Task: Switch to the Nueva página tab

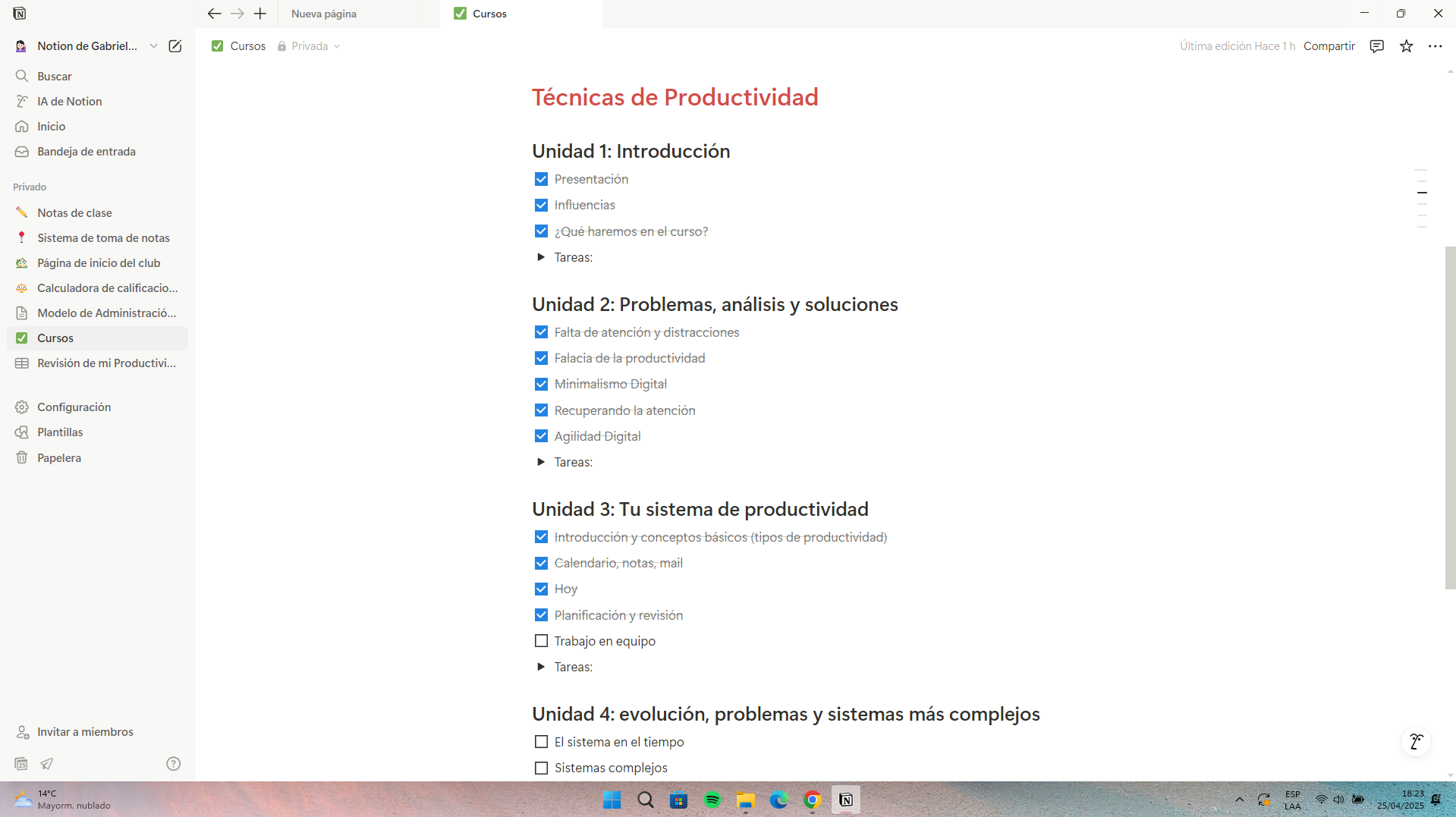Action: coord(324,14)
